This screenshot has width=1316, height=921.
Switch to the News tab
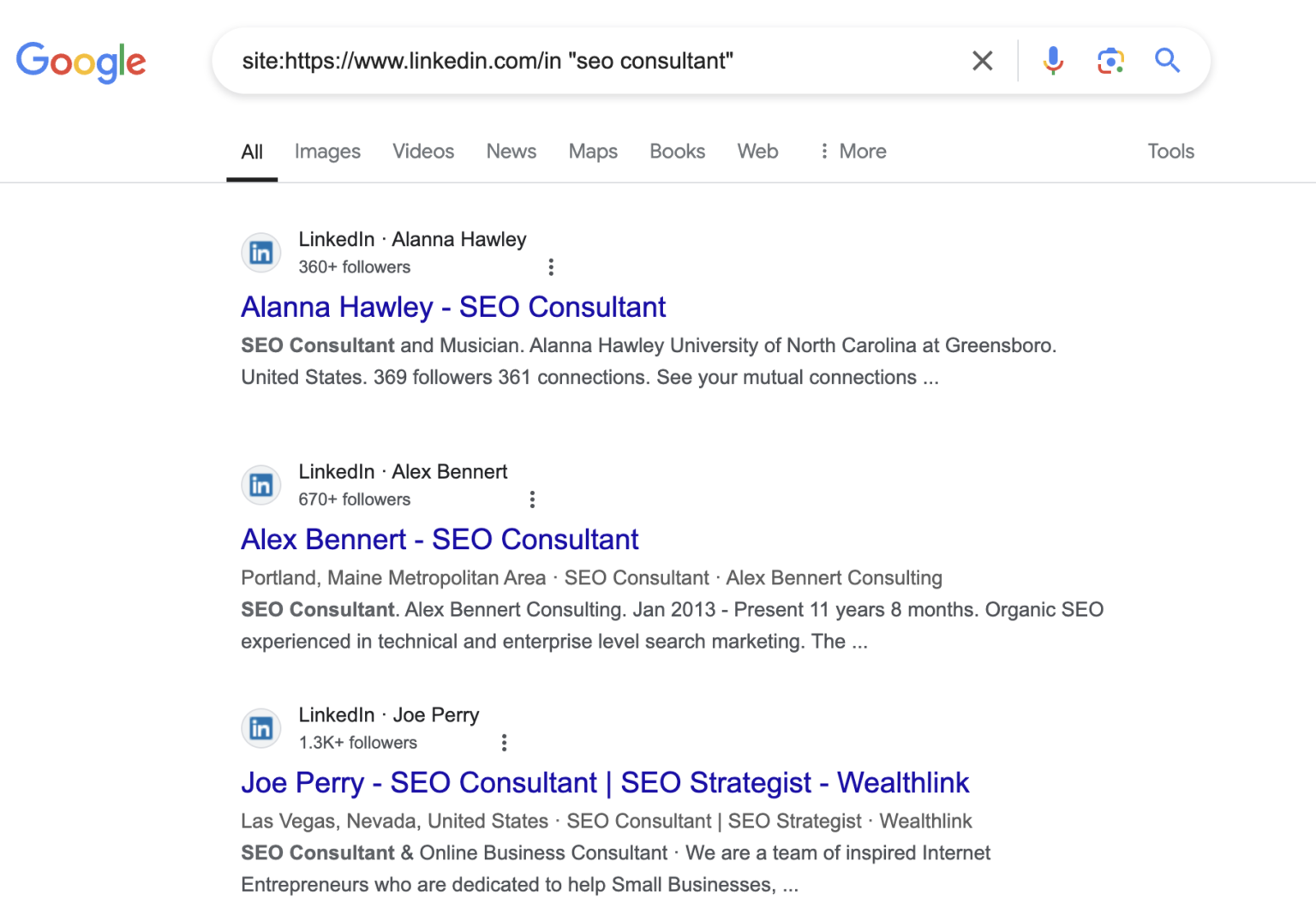point(511,151)
